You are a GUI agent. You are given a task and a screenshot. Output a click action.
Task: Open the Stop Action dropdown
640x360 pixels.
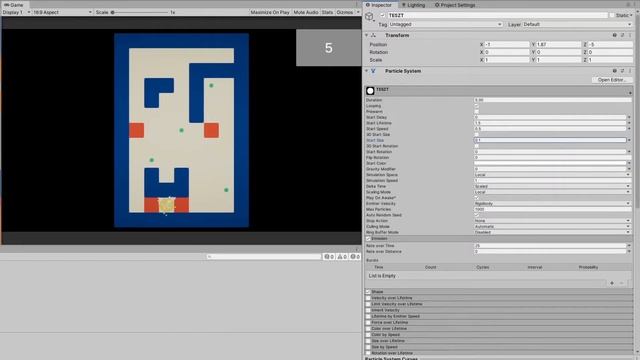click(553, 220)
